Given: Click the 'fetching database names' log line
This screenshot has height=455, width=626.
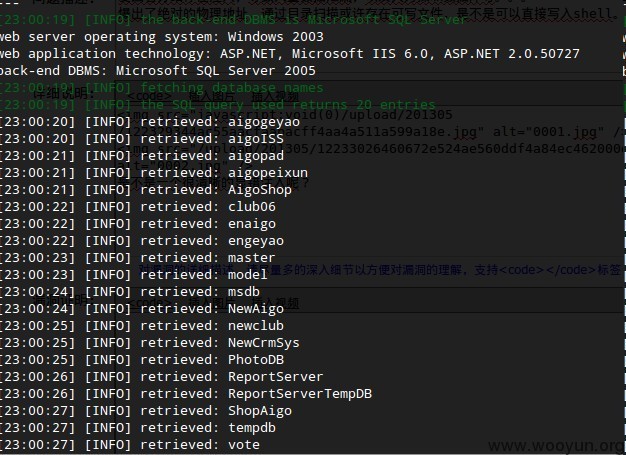Looking at the screenshot, I should pyautogui.click(x=161, y=88).
